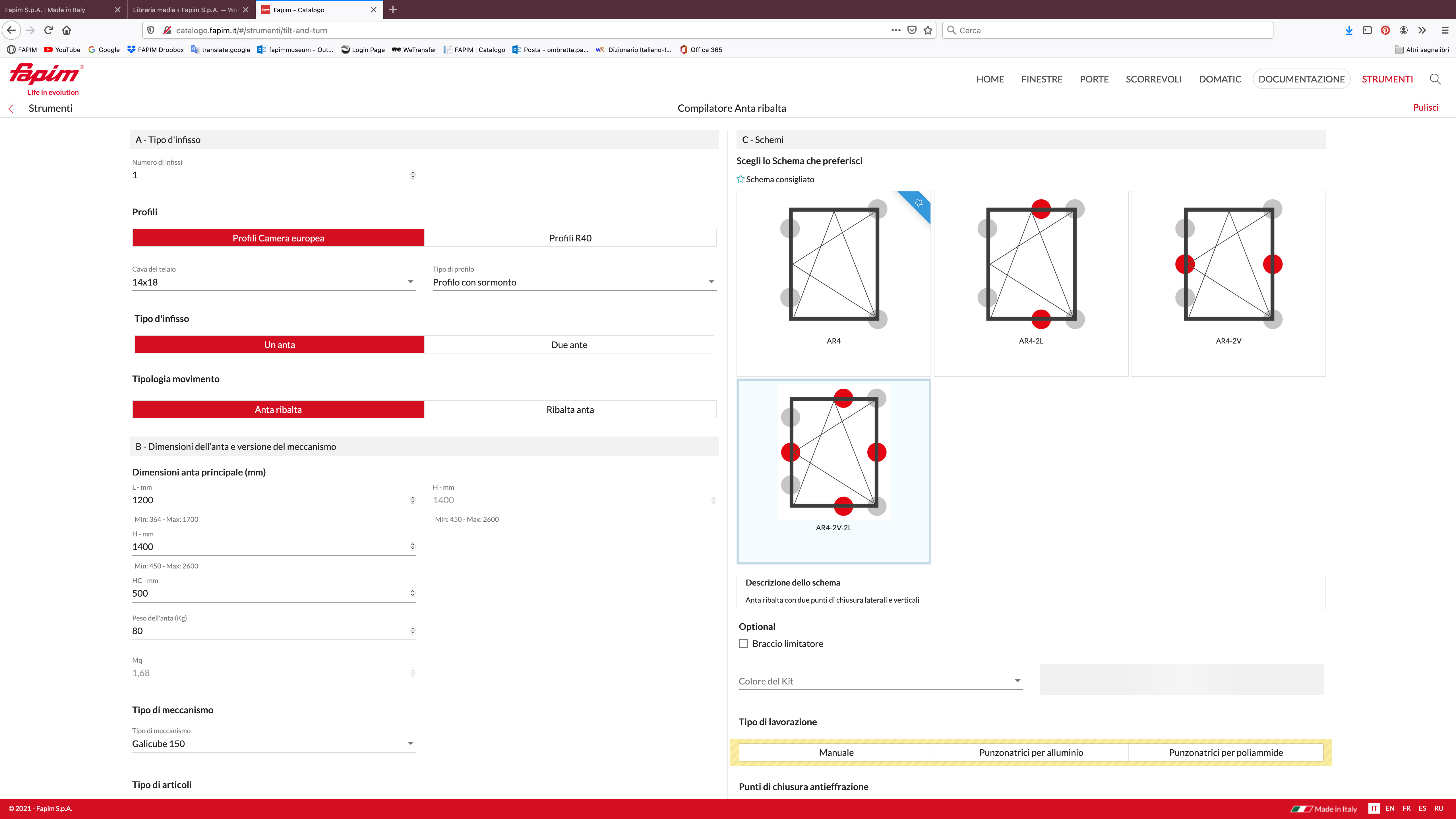Bookmark this page with the star icon
1456x819 pixels.
(x=928, y=30)
